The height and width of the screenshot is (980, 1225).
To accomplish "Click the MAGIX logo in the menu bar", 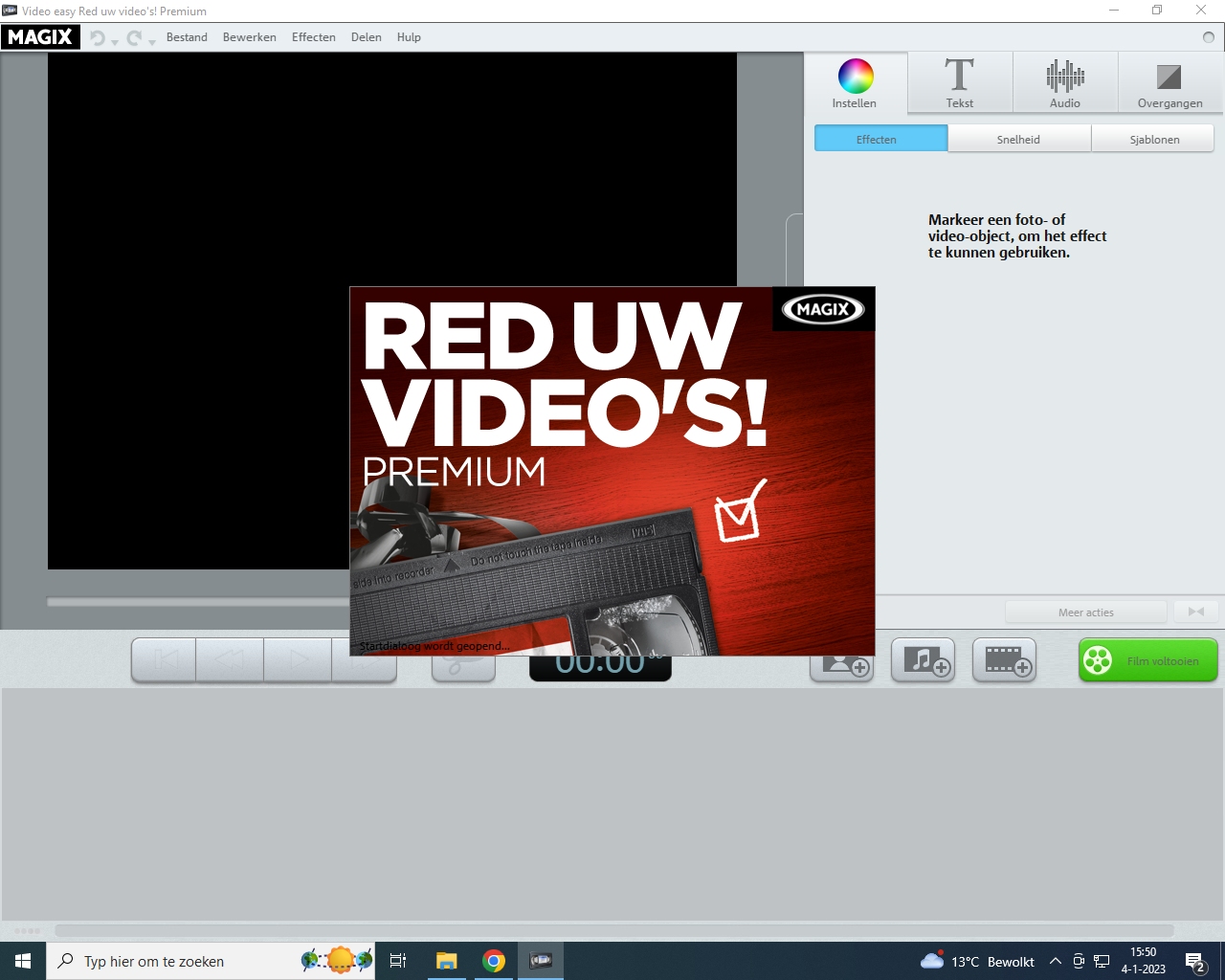I will (40, 37).
